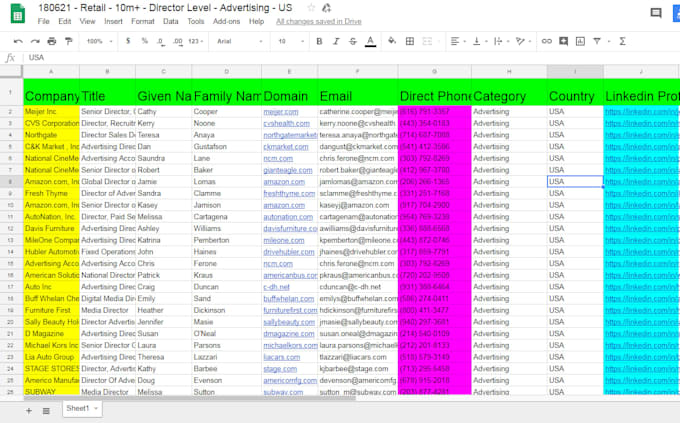Select the Country header cell
680x423 pixels.
click(575, 92)
